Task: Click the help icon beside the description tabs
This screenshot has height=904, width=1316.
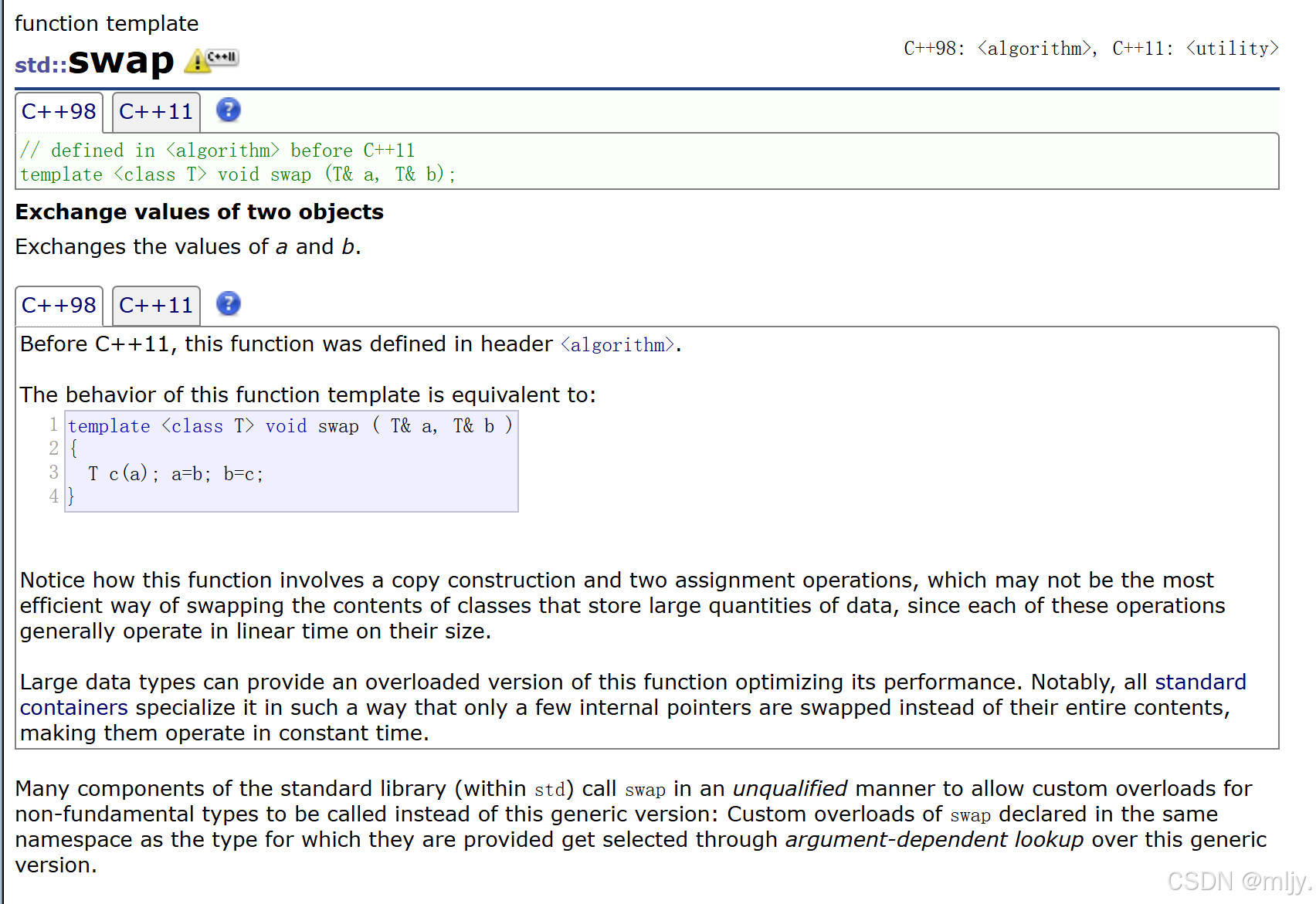Action: tap(228, 304)
